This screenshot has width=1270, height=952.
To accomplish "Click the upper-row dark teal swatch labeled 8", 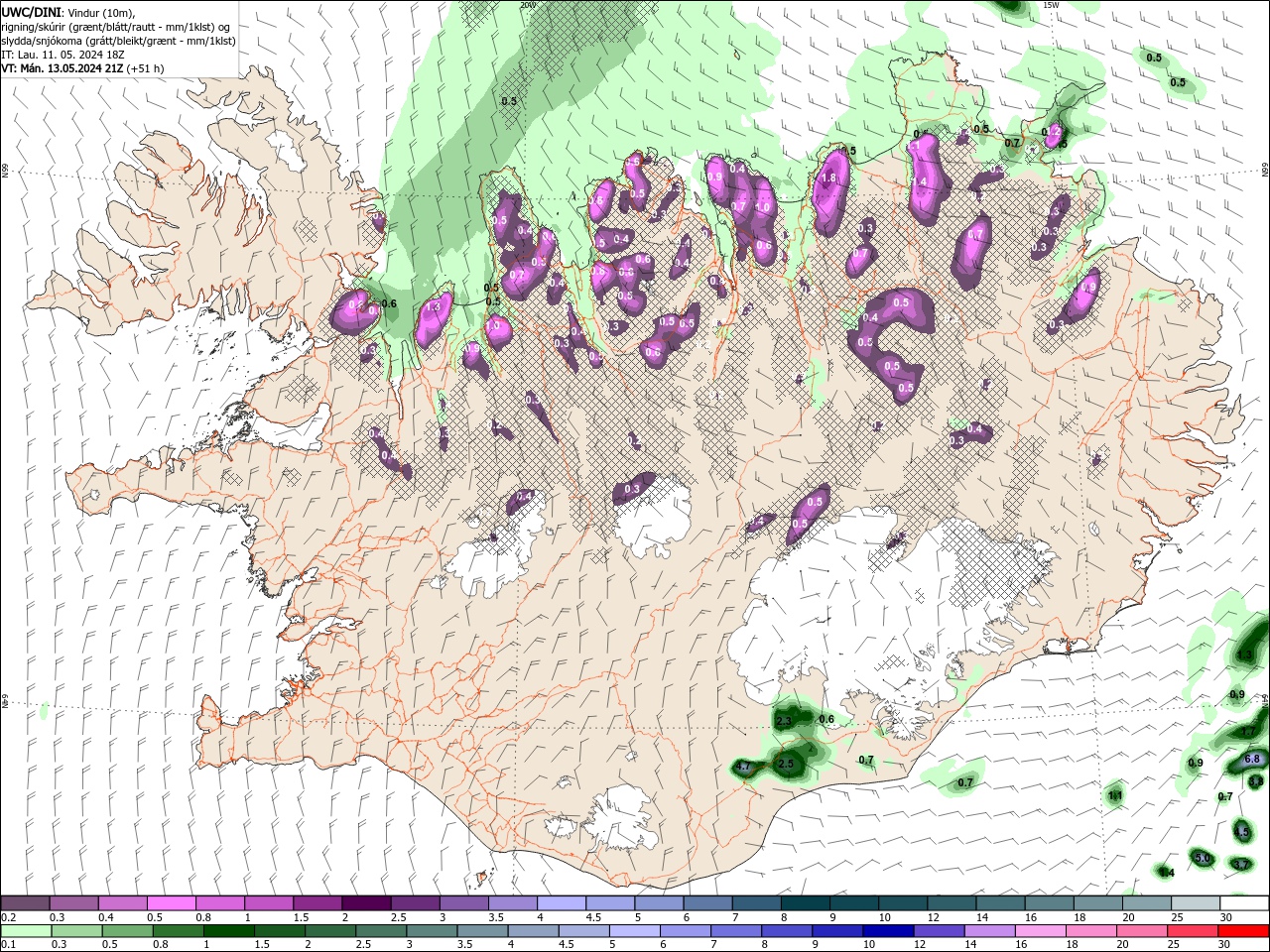I will (804, 903).
